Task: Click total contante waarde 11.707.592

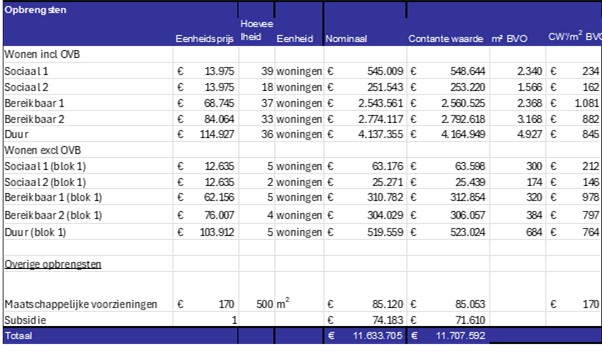Action: point(460,336)
